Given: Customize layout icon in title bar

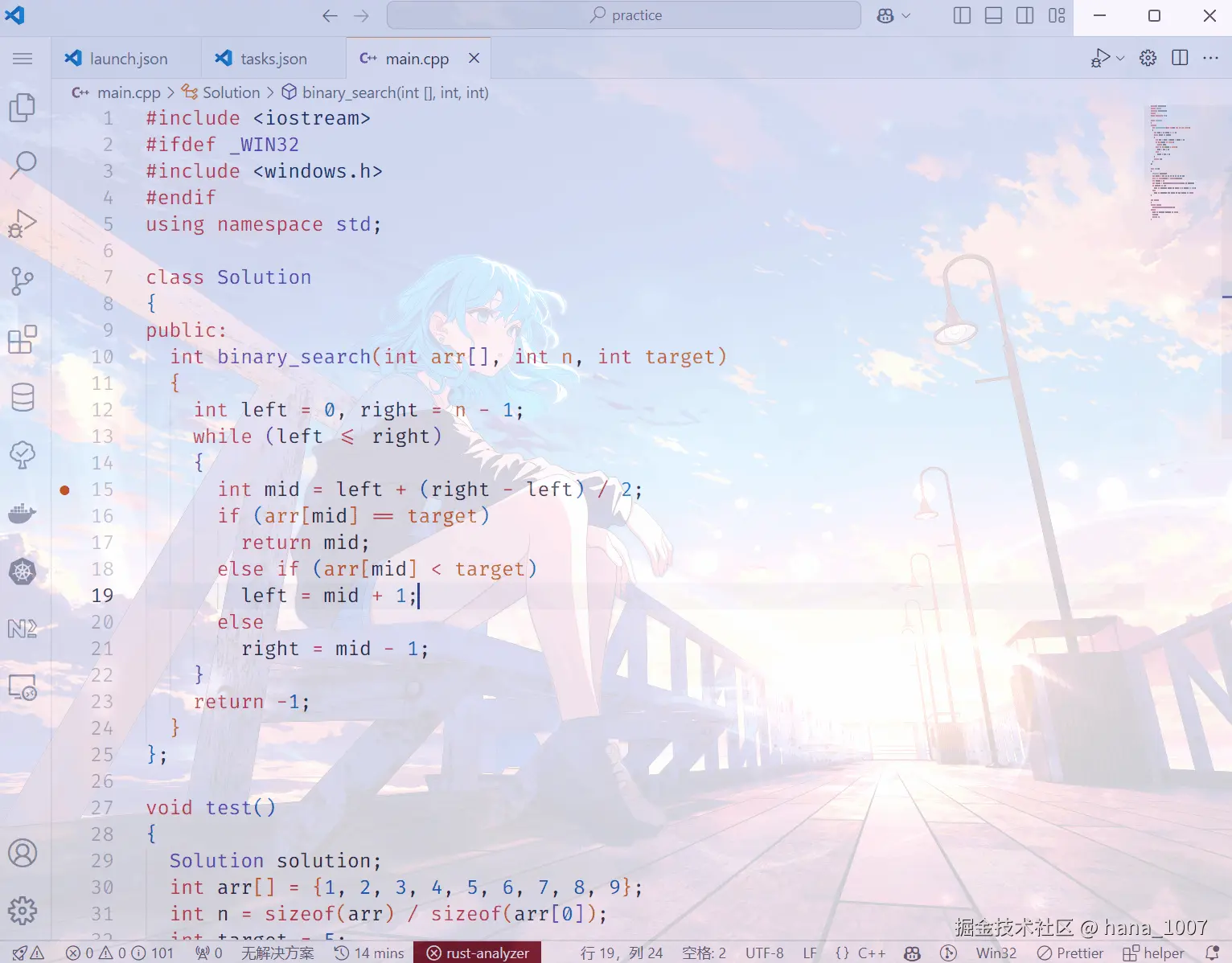Looking at the screenshot, I should (1057, 15).
